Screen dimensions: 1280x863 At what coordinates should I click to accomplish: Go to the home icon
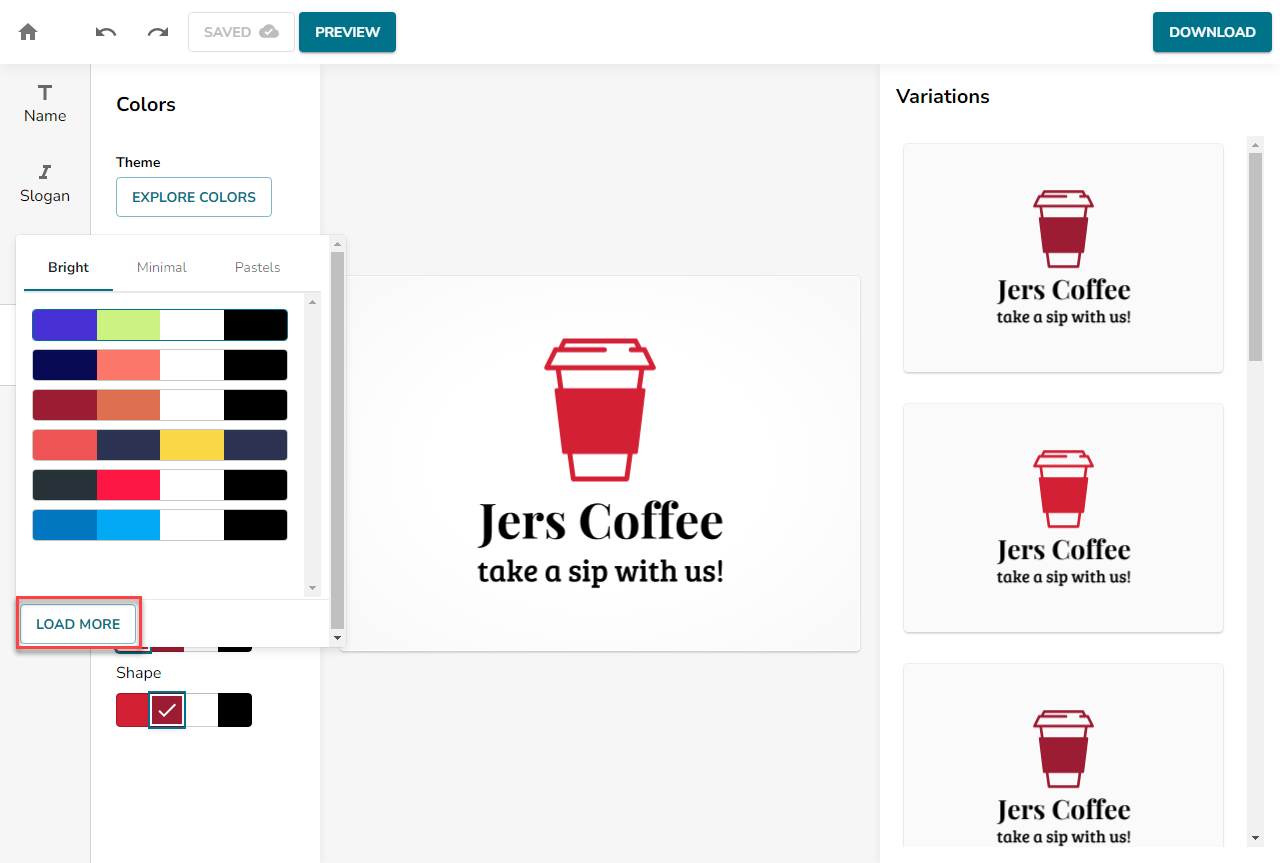[x=28, y=32]
